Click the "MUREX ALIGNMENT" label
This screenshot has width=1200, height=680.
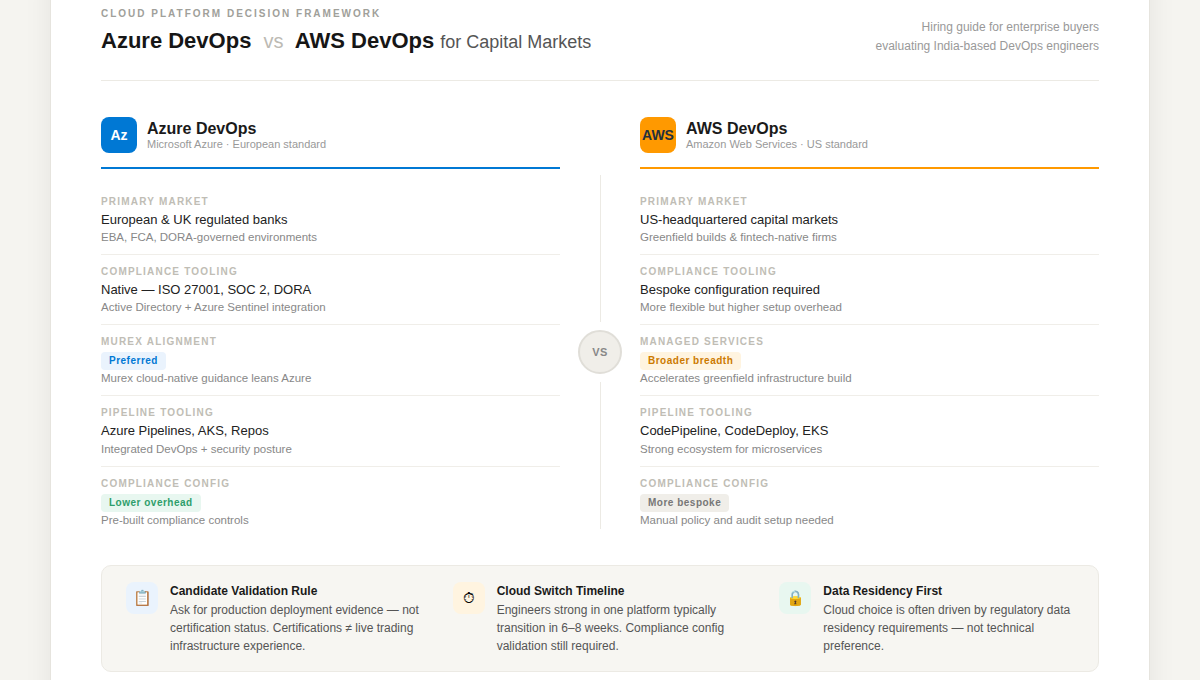(159, 341)
